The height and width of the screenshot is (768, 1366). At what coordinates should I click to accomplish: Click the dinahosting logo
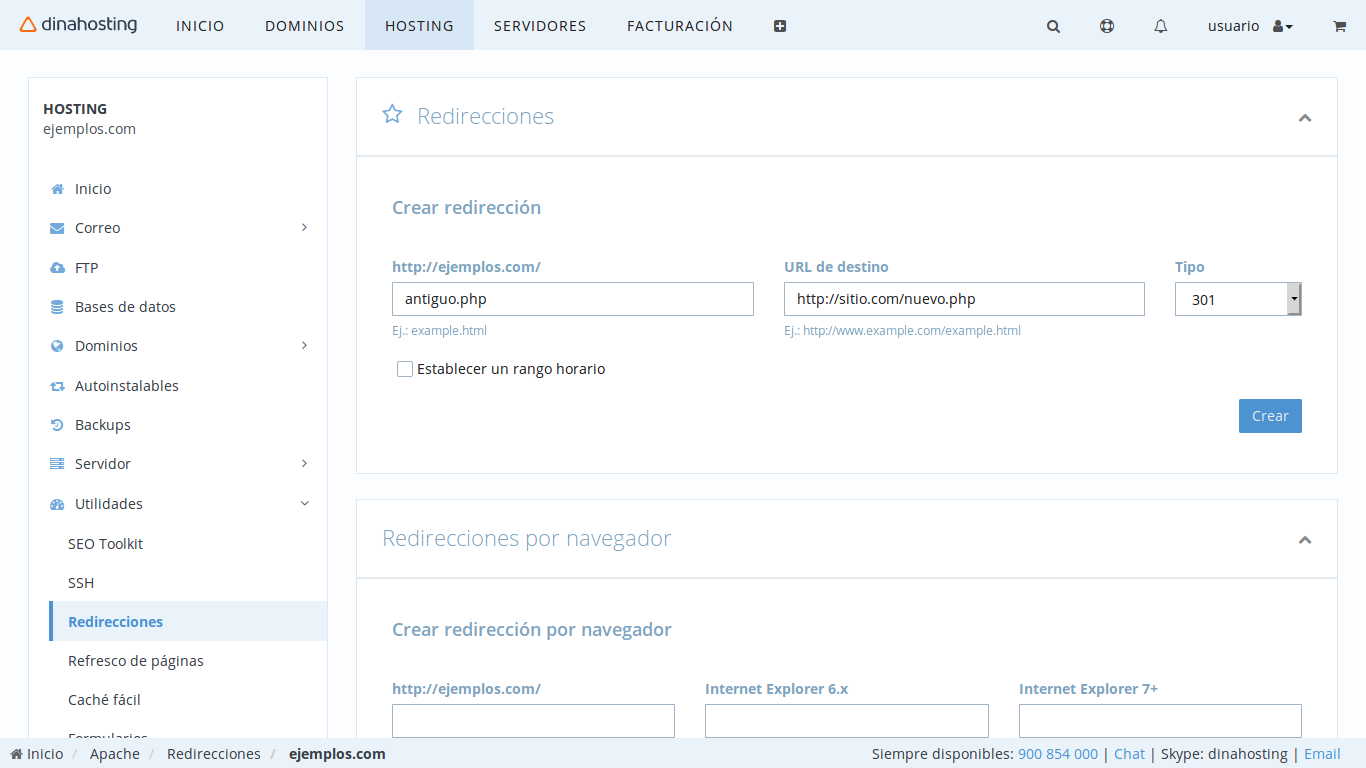(79, 25)
